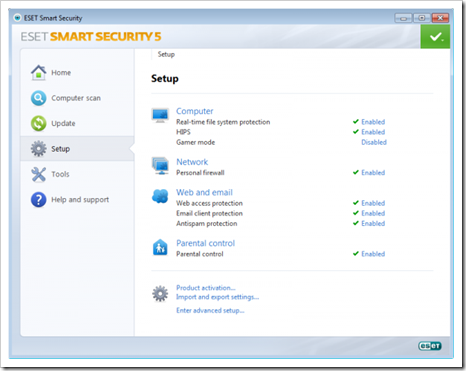This screenshot has height=371, width=466.
Task: Maximize the ESET Smart Security window
Action: click(x=422, y=18)
